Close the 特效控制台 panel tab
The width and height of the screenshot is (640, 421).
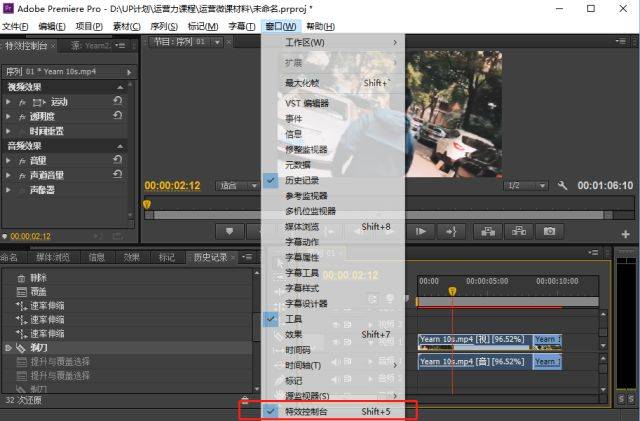point(53,45)
